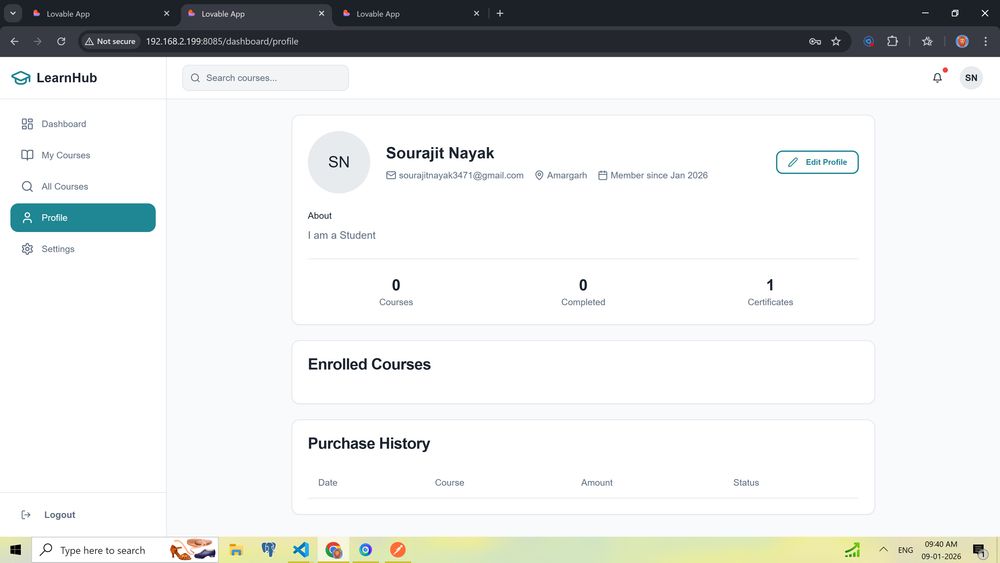Open the SN user avatar menu
Screen dimensions: 1000x563
click(x=971, y=78)
